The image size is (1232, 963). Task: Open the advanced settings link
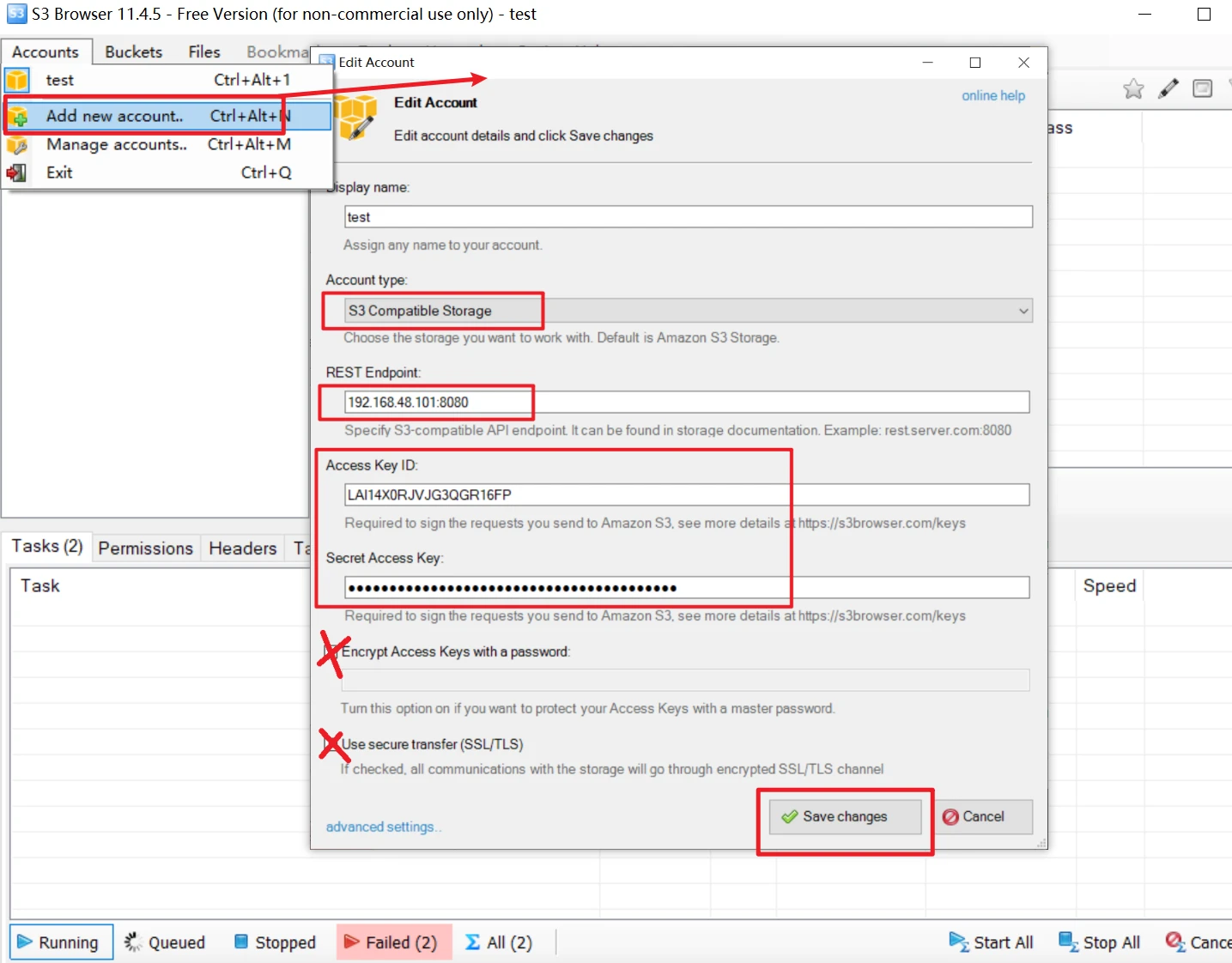[x=381, y=827]
